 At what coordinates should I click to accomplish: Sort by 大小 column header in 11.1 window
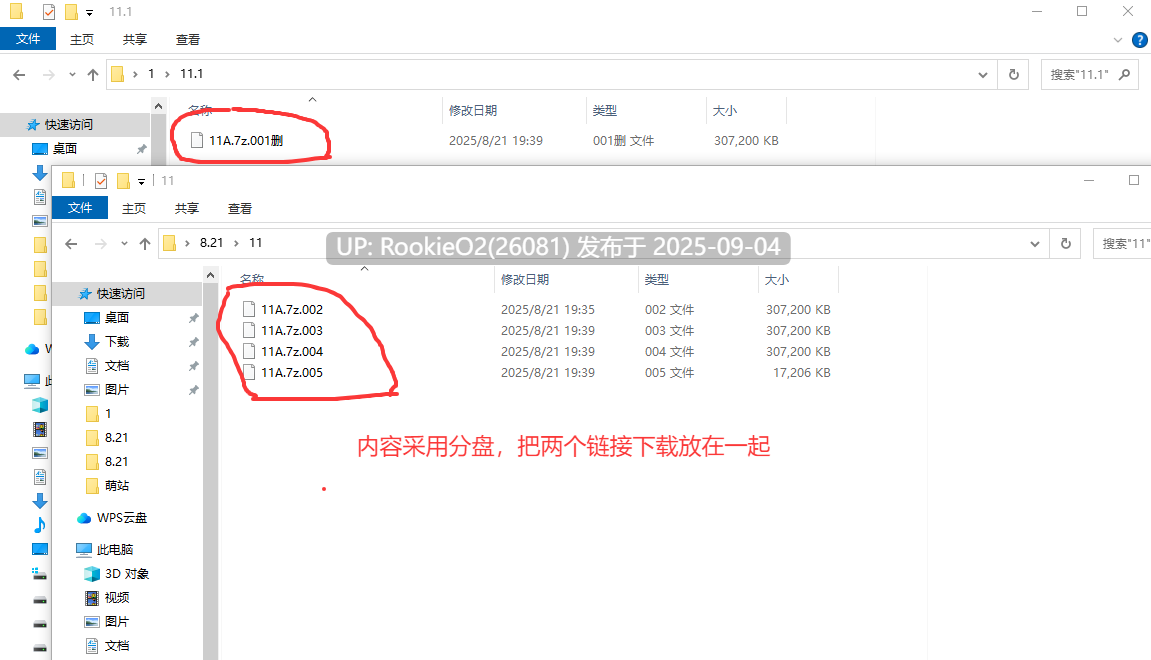[x=725, y=111]
